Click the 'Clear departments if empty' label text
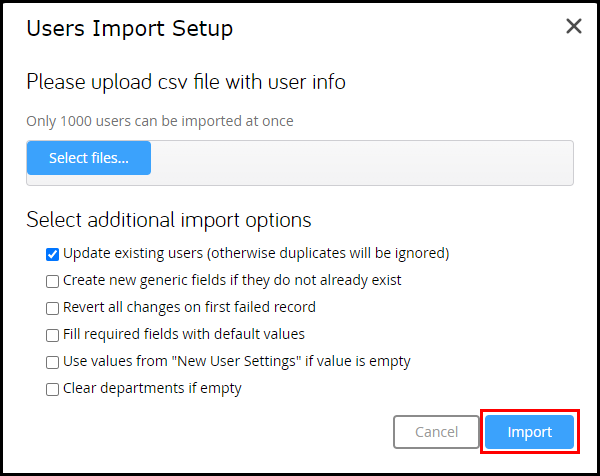Image resolution: width=600 pixels, height=476 pixels. pyautogui.click(x=152, y=388)
